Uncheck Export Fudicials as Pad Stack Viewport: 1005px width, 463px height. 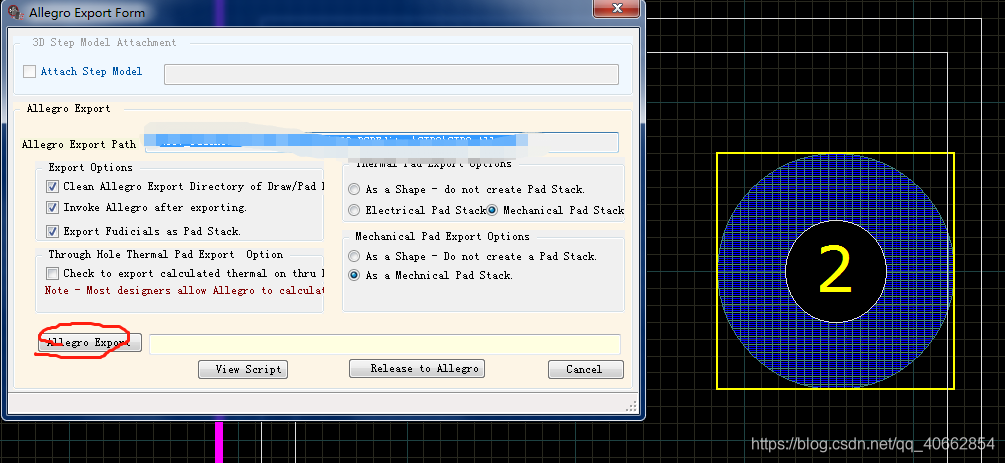tap(53, 231)
